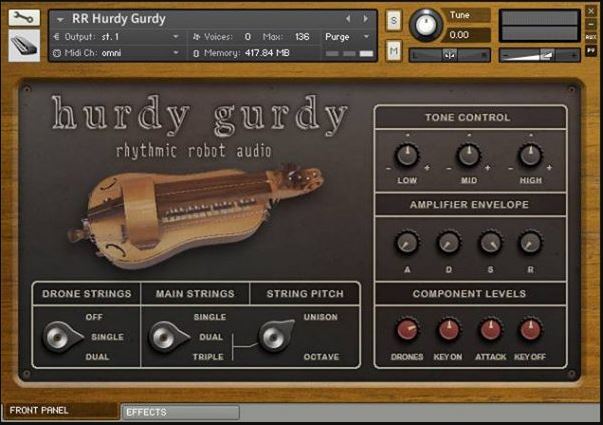Click the Drone Strings selector switch
The image size is (603, 425).
(62, 337)
